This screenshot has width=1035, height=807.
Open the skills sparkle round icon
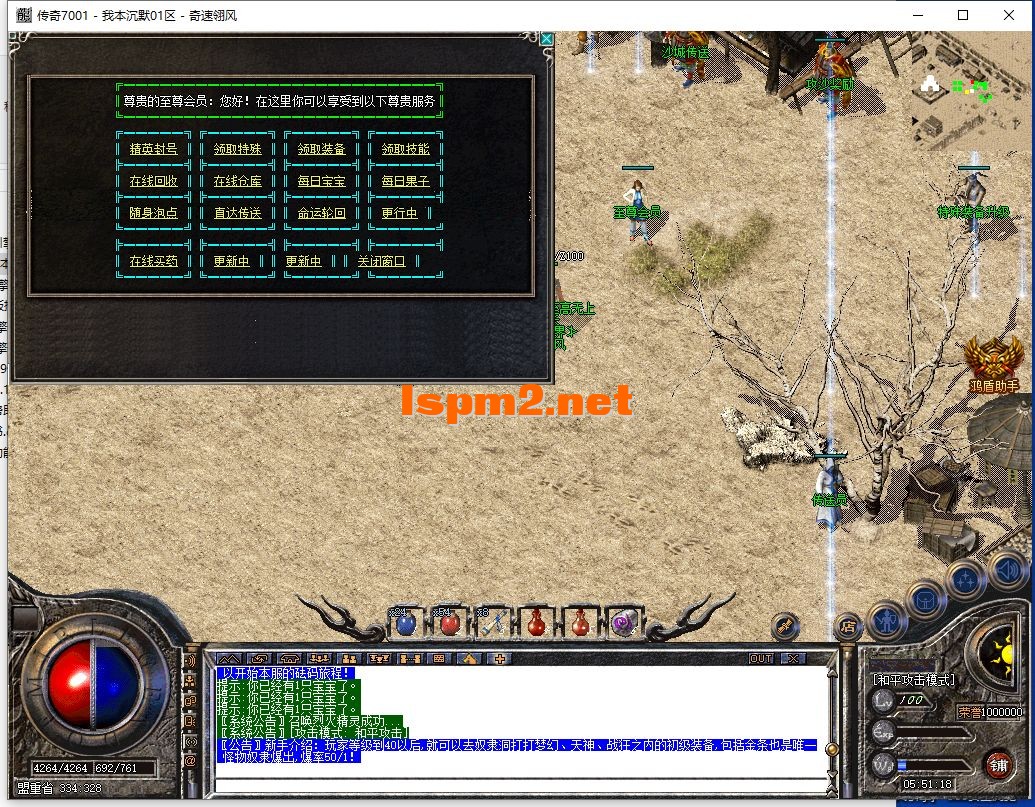[967, 579]
